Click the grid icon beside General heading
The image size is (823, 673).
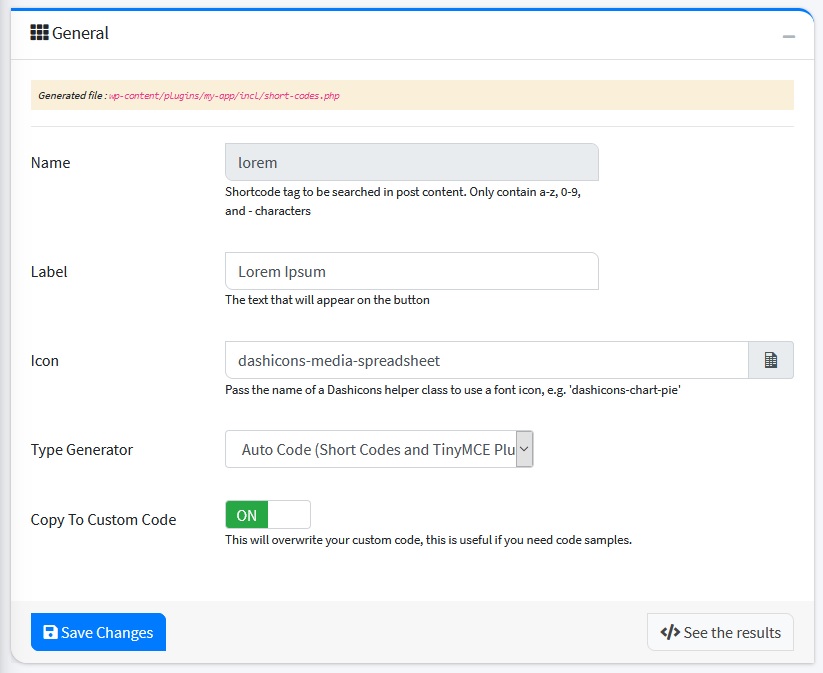pos(40,33)
